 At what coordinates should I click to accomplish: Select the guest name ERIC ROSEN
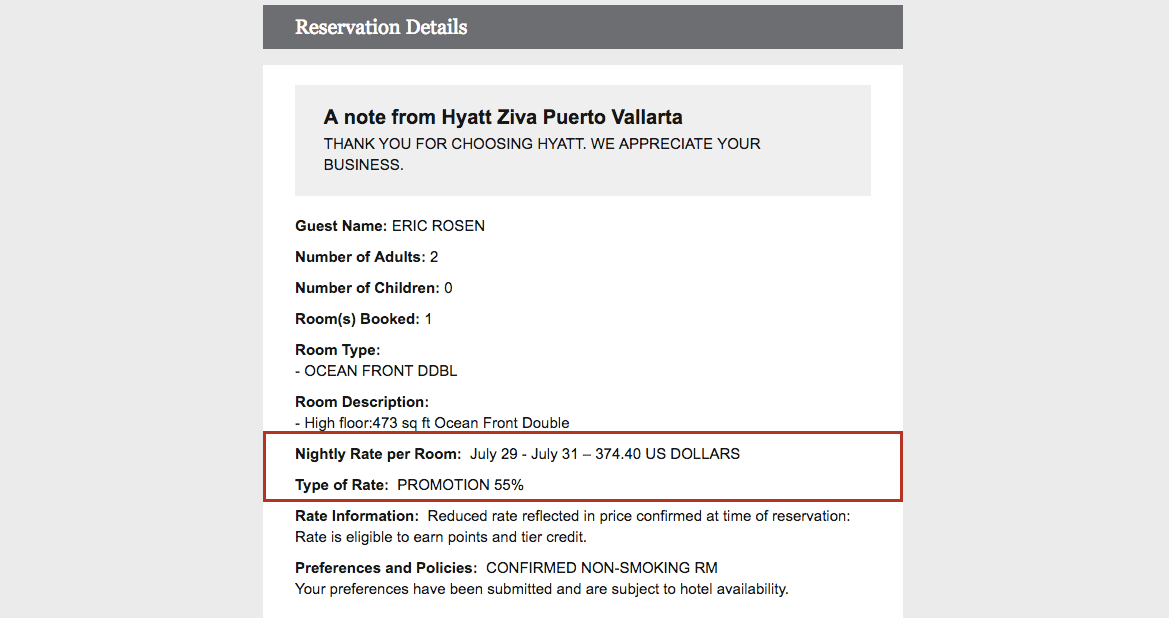tap(438, 226)
